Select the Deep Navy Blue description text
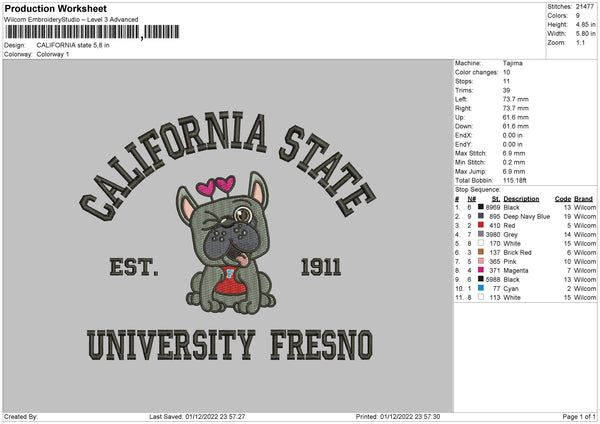This screenshot has width=600, height=424. pyautogui.click(x=527, y=216)
